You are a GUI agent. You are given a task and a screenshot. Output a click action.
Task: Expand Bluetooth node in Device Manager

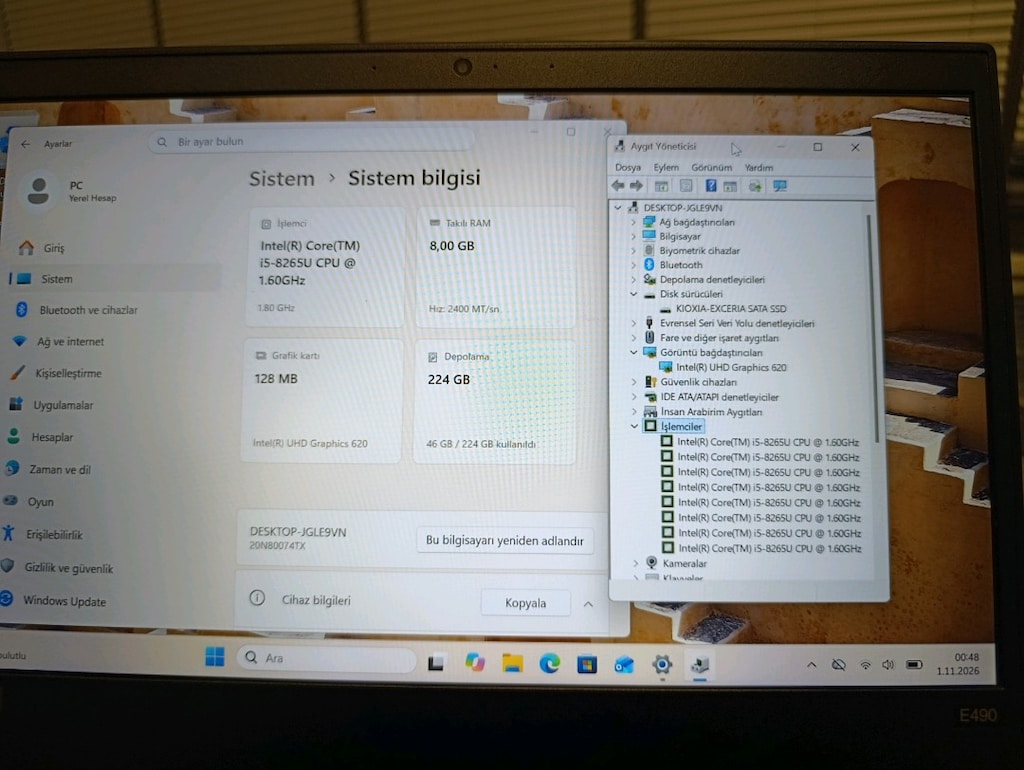[x=633, y=265]
